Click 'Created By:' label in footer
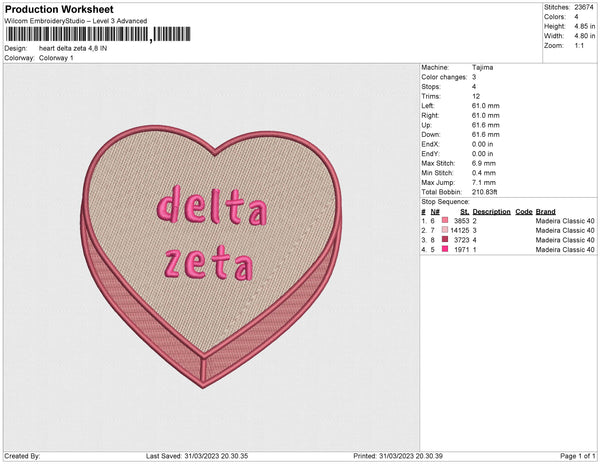This screenshot has width=600, height=464. [x=22, y=456]
